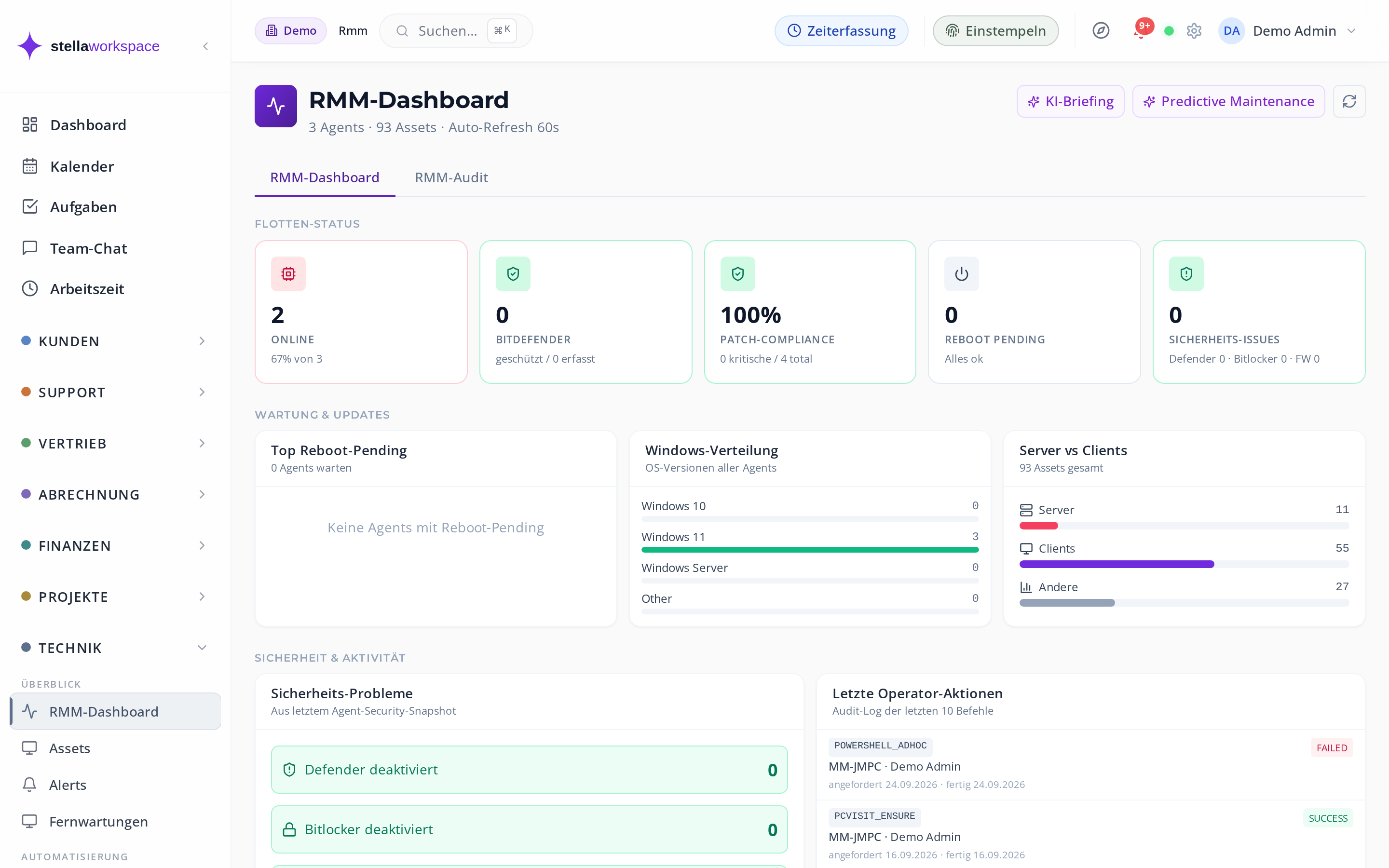Open Dashboard in the sidebar
Screen dimensions: 1389x868
[x=115, y=124]
